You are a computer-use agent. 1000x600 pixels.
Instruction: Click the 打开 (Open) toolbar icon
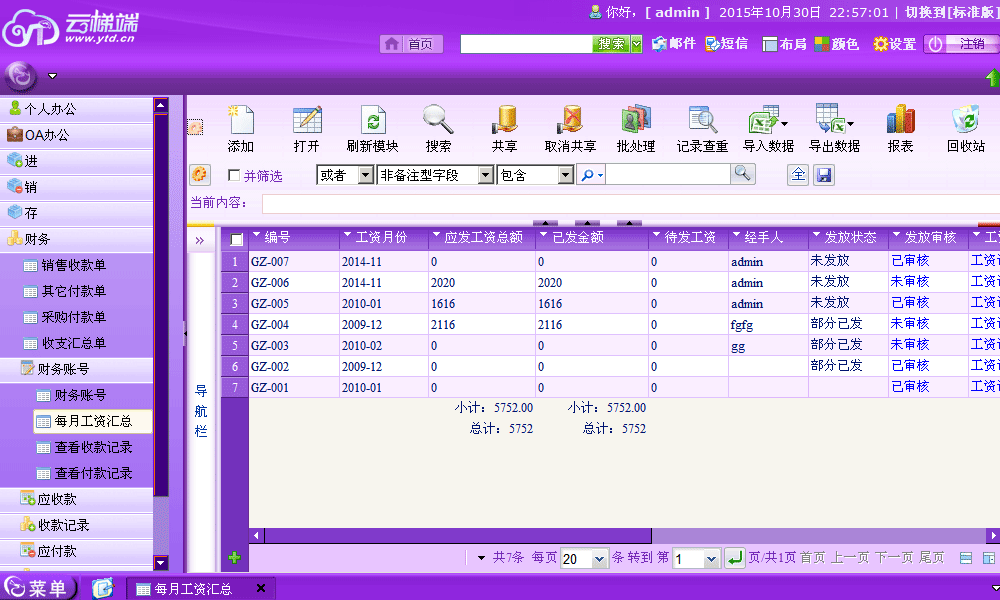pyautogui.click(x=307, y=120)
